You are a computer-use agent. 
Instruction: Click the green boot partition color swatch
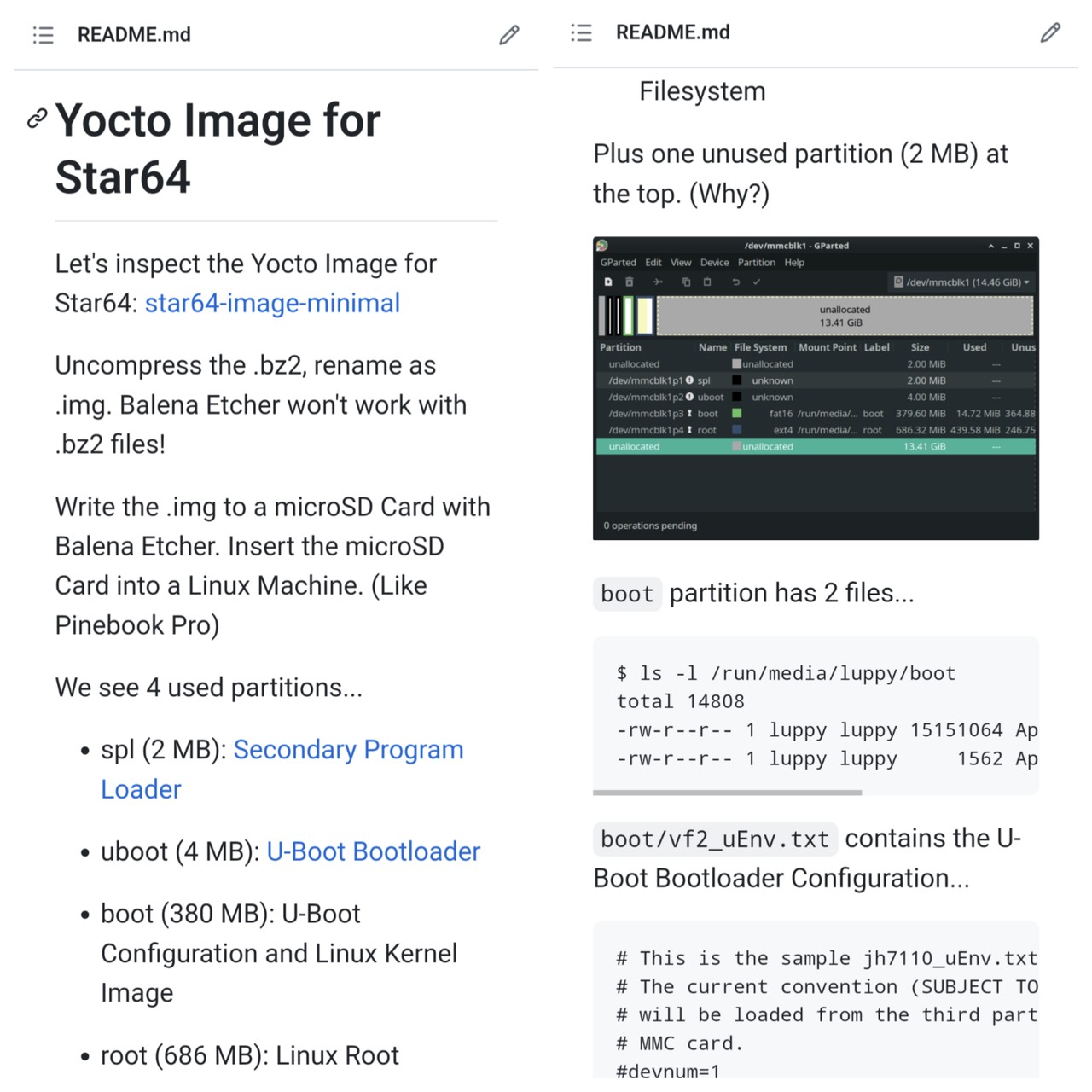[x=736, y=414]
